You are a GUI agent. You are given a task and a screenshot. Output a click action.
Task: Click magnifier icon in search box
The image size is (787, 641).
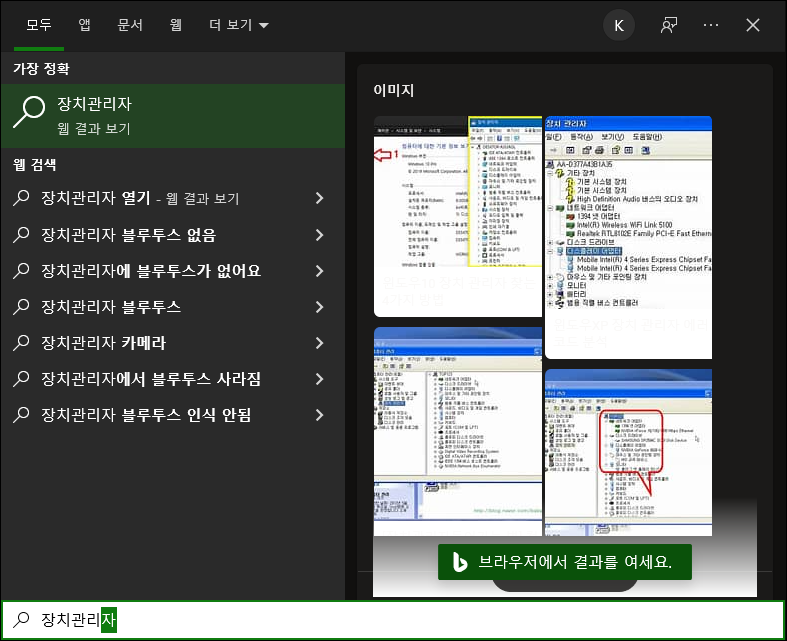21,619
